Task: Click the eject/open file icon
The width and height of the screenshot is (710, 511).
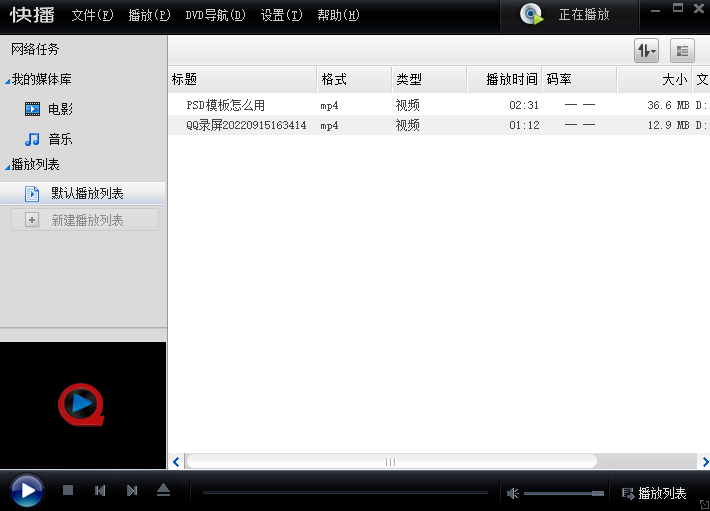Action: coord(163,490)
